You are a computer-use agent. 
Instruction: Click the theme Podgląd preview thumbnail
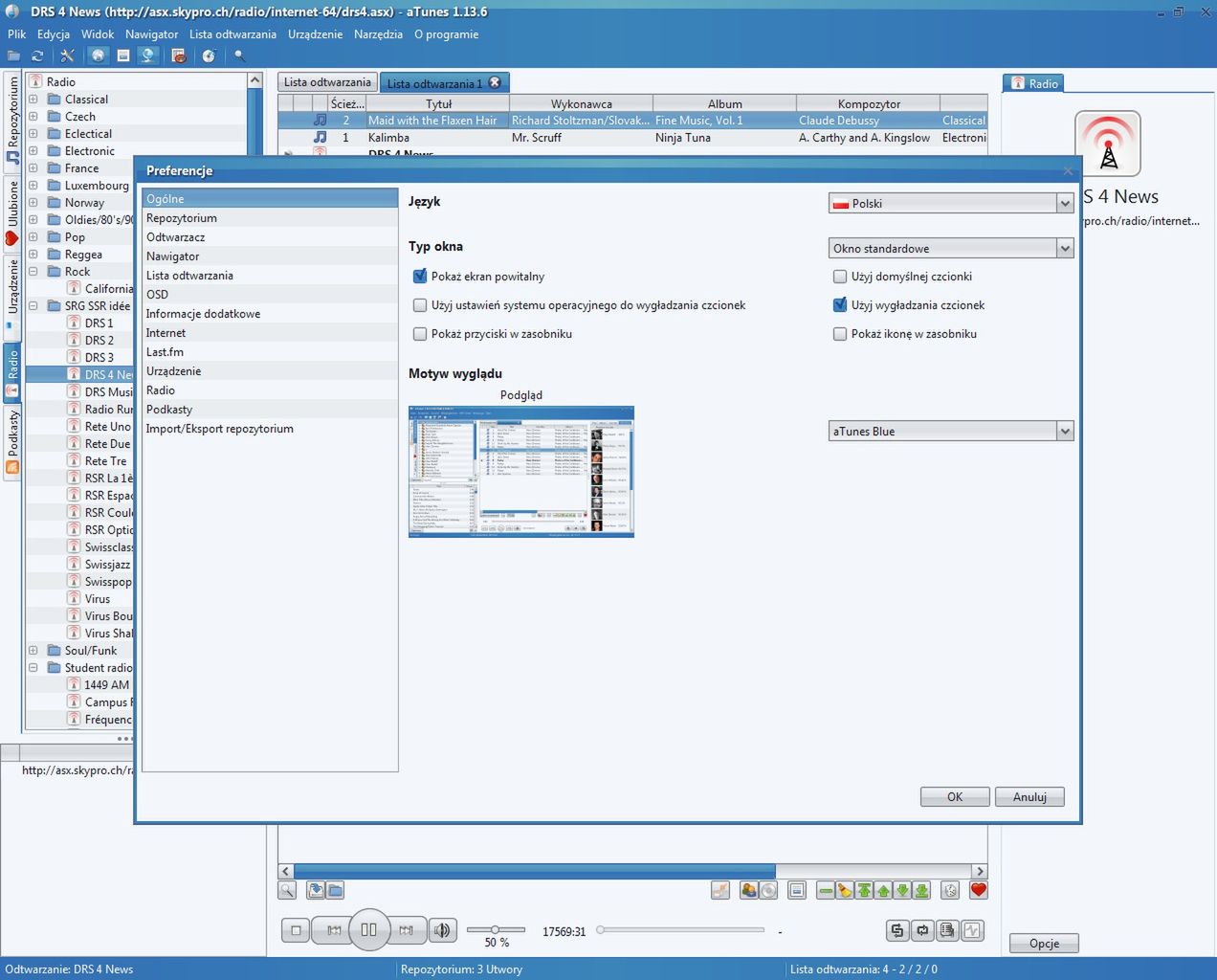click(x=521, y=471)
